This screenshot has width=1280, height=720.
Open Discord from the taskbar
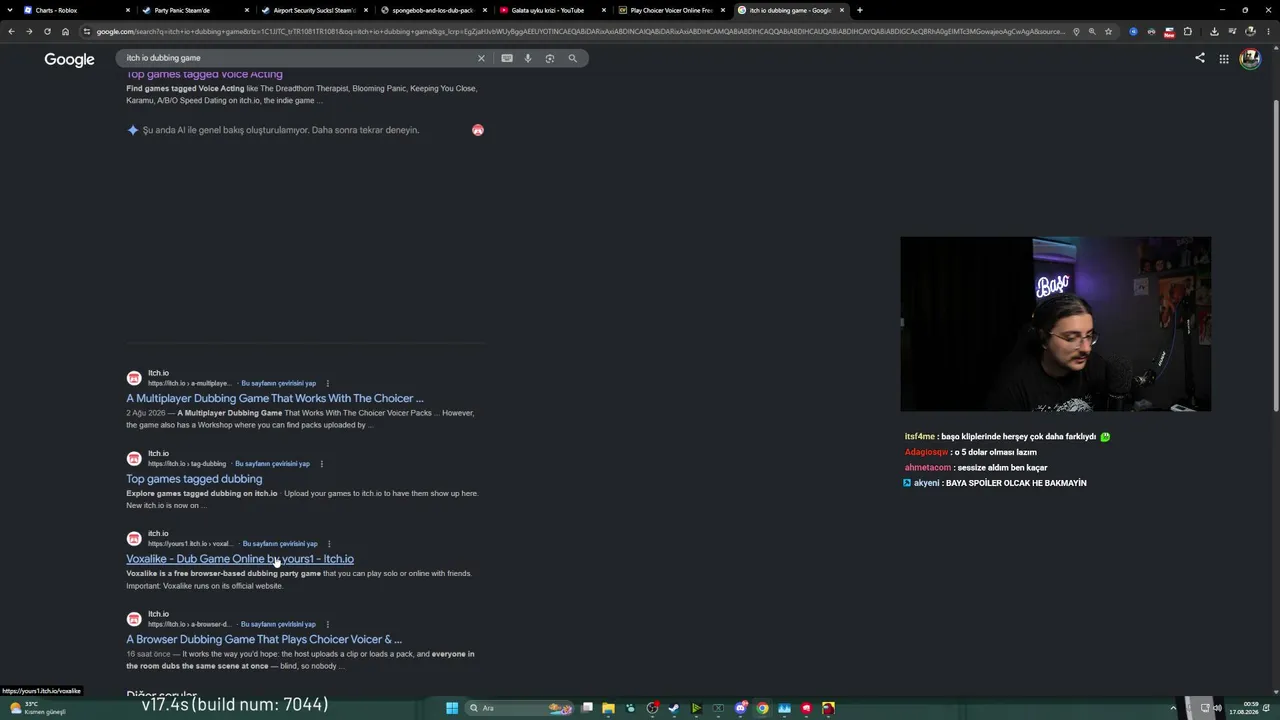tap(741, 708)
